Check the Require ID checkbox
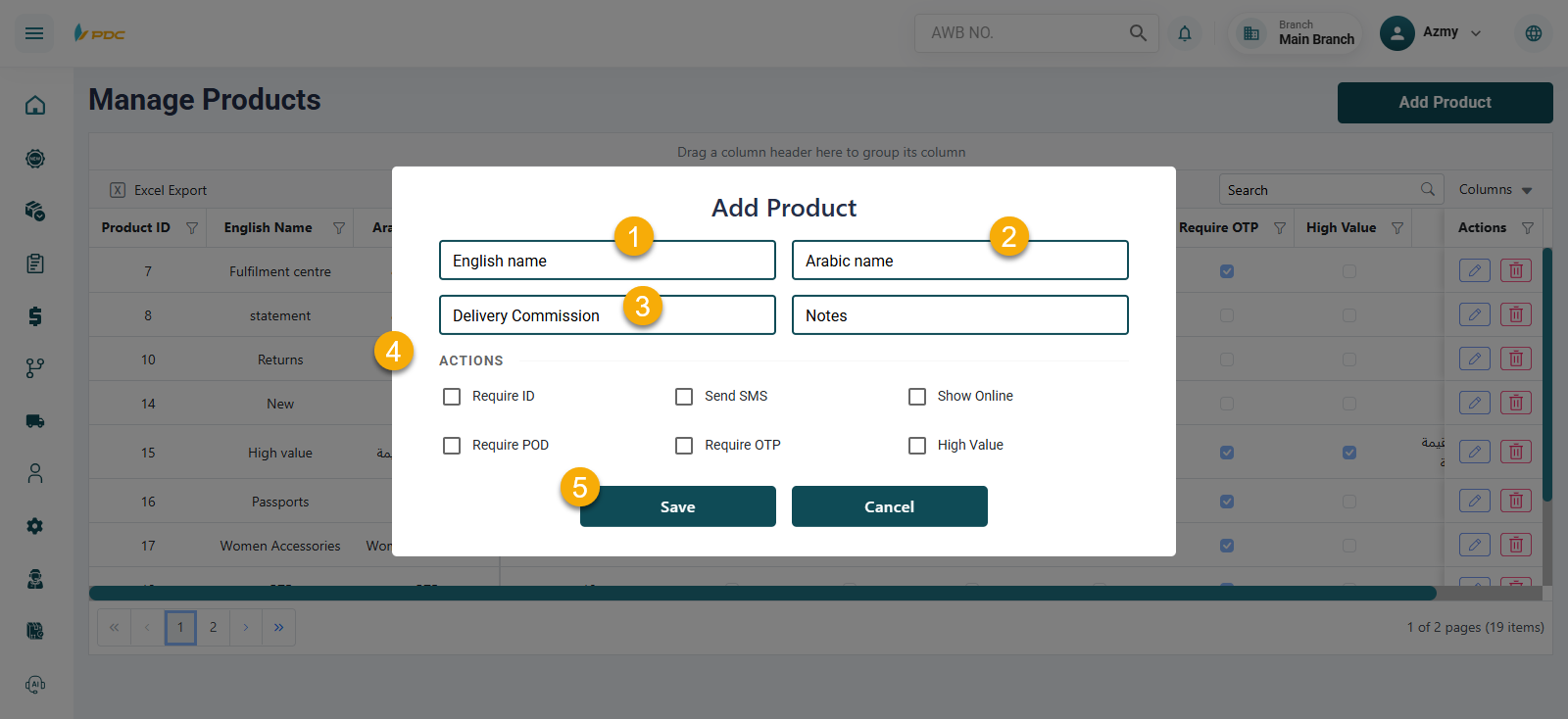This screenshot has height=719, width=1568. (452, 397)
